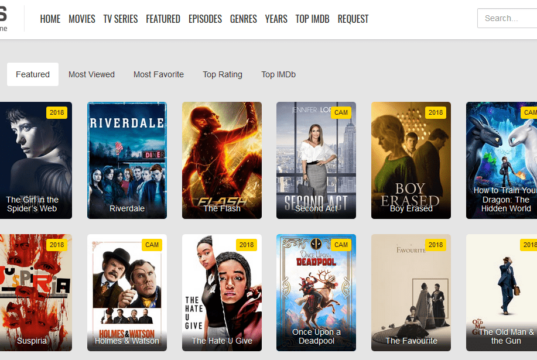Open The Flash poster
The height and width of the screenshot is (360, 537).
222,160
